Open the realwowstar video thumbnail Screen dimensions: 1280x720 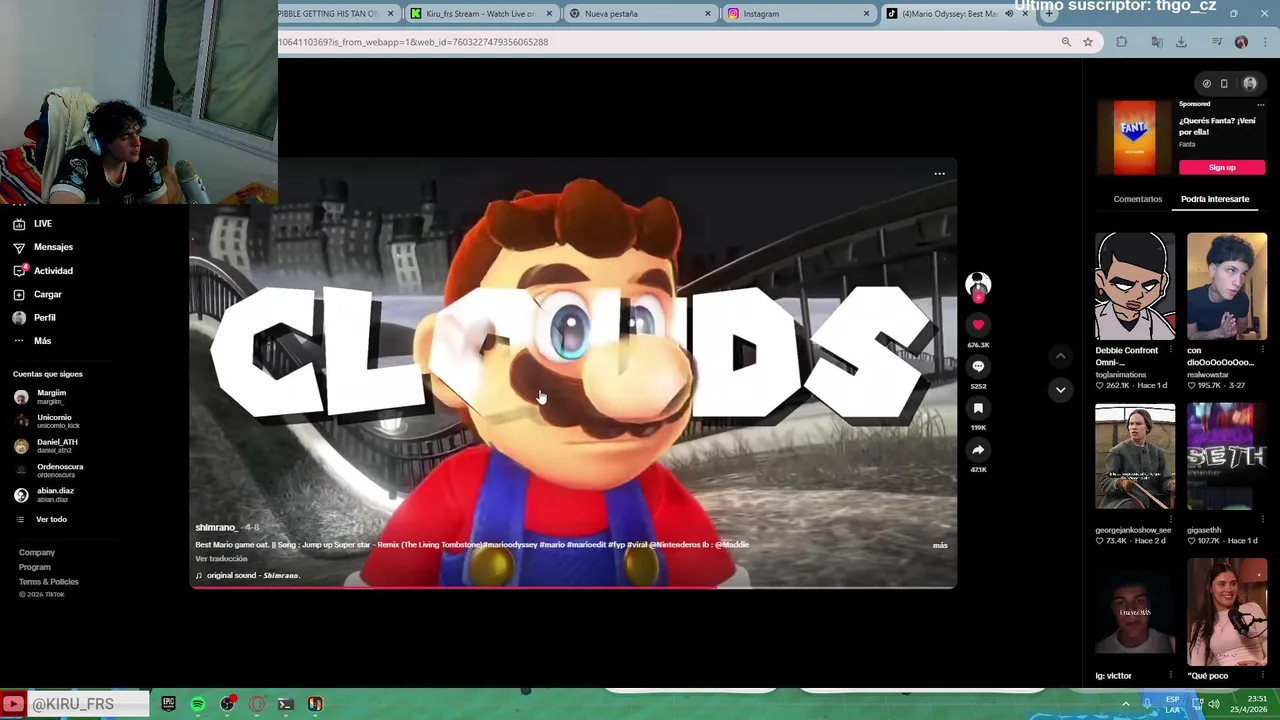pos(1227,287)
